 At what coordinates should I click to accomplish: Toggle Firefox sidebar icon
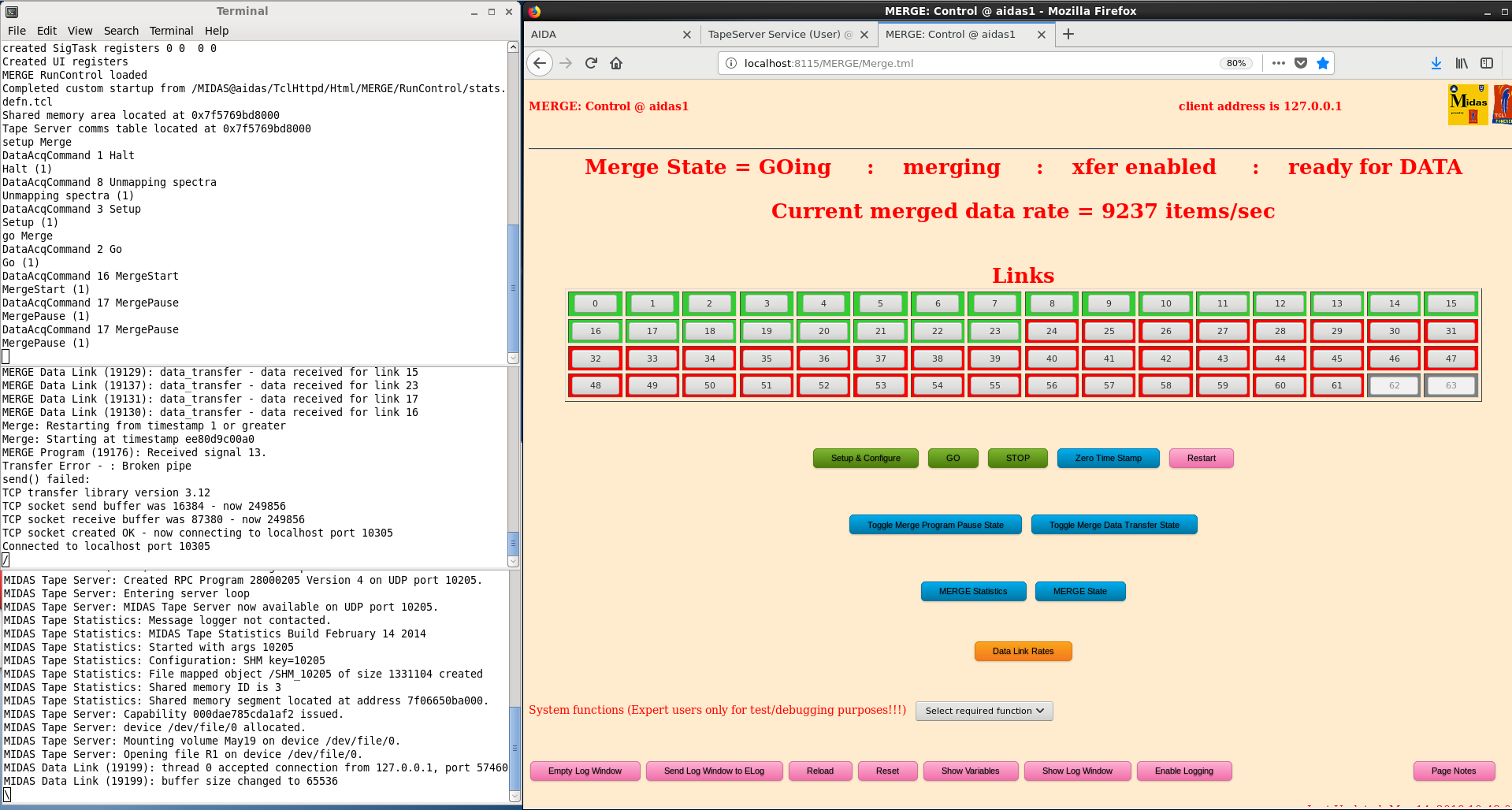tap(1487, 63)
